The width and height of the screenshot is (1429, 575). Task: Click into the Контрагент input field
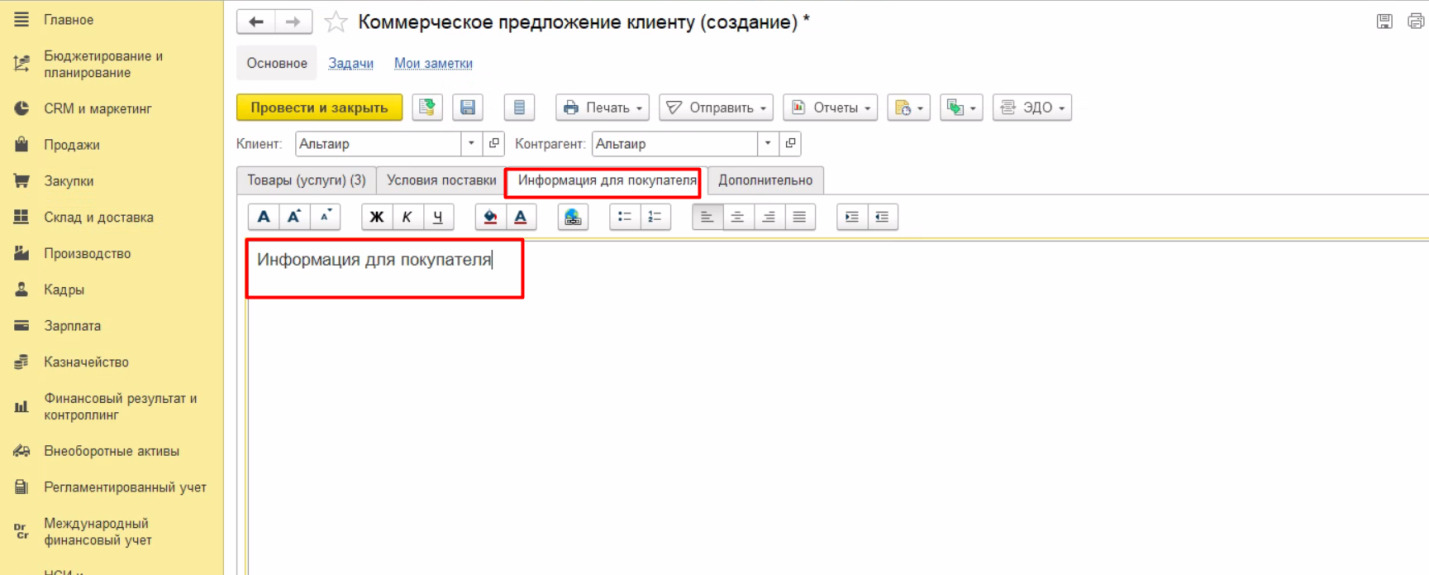(674, 144)
